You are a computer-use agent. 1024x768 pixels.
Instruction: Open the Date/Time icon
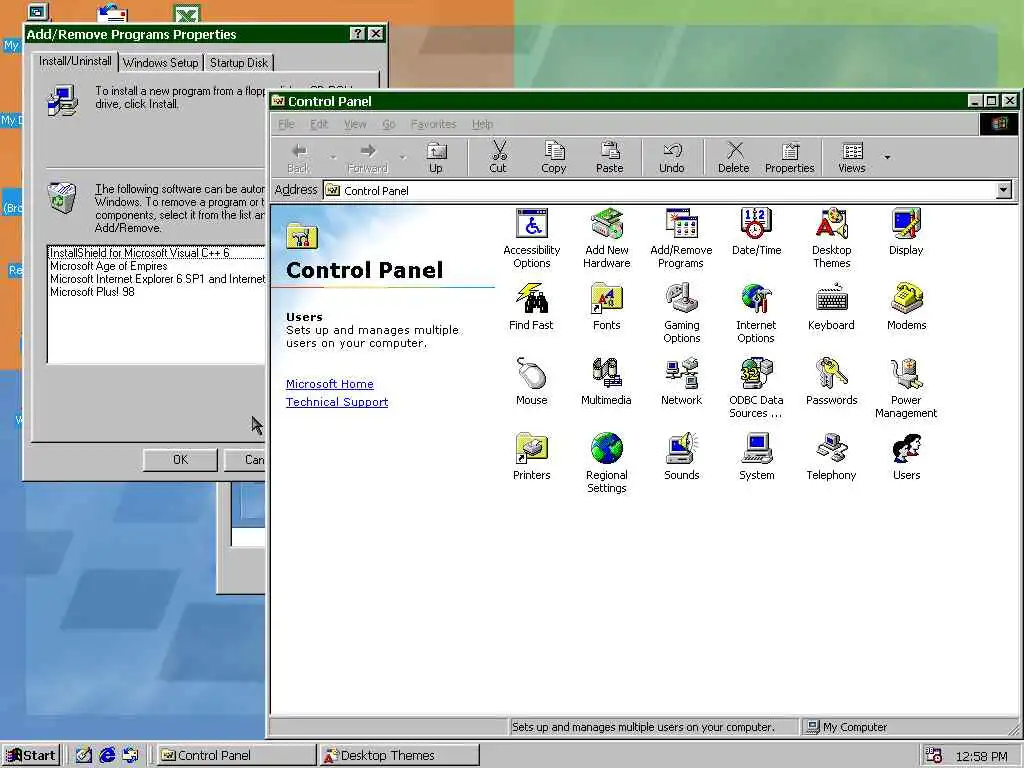756,232
